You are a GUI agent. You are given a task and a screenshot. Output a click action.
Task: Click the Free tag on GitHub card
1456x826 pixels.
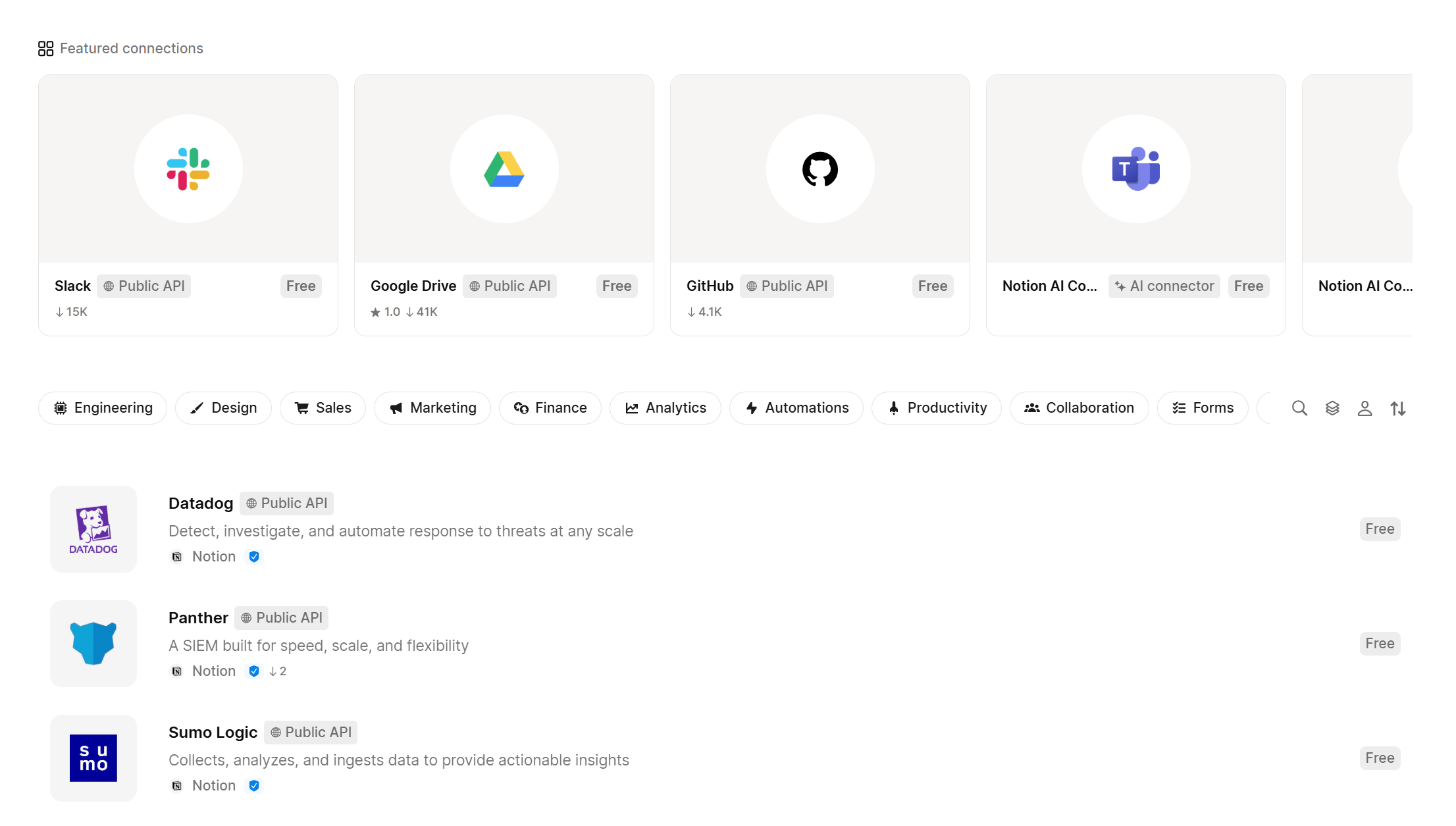coord(933,286)
